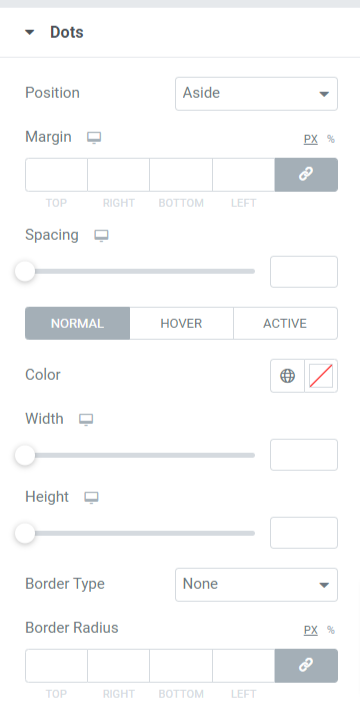Open the Color picker swatch
Image resolution: width=360 pixels, height=716 pixels.
pyautogui.click(x=321, y=376)
